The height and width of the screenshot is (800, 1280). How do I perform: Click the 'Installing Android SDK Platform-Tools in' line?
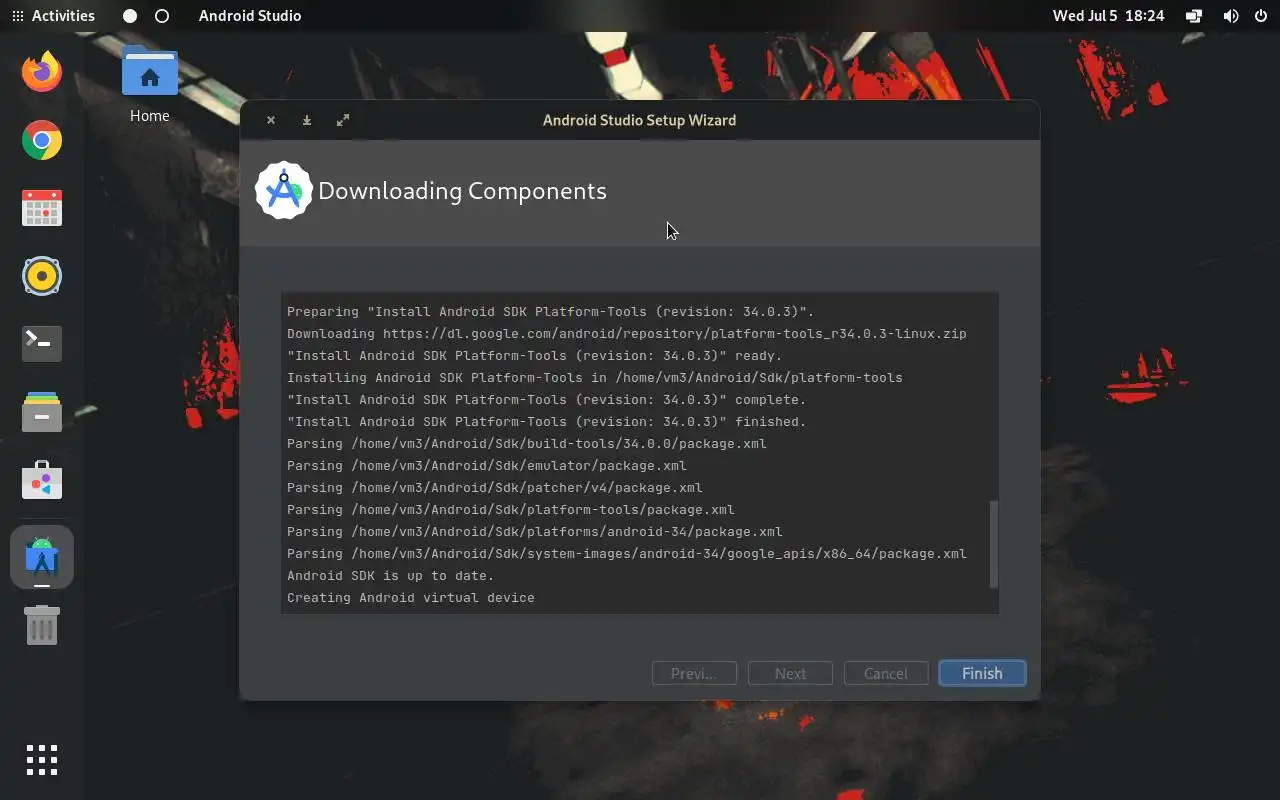click(x=595, y=378)
